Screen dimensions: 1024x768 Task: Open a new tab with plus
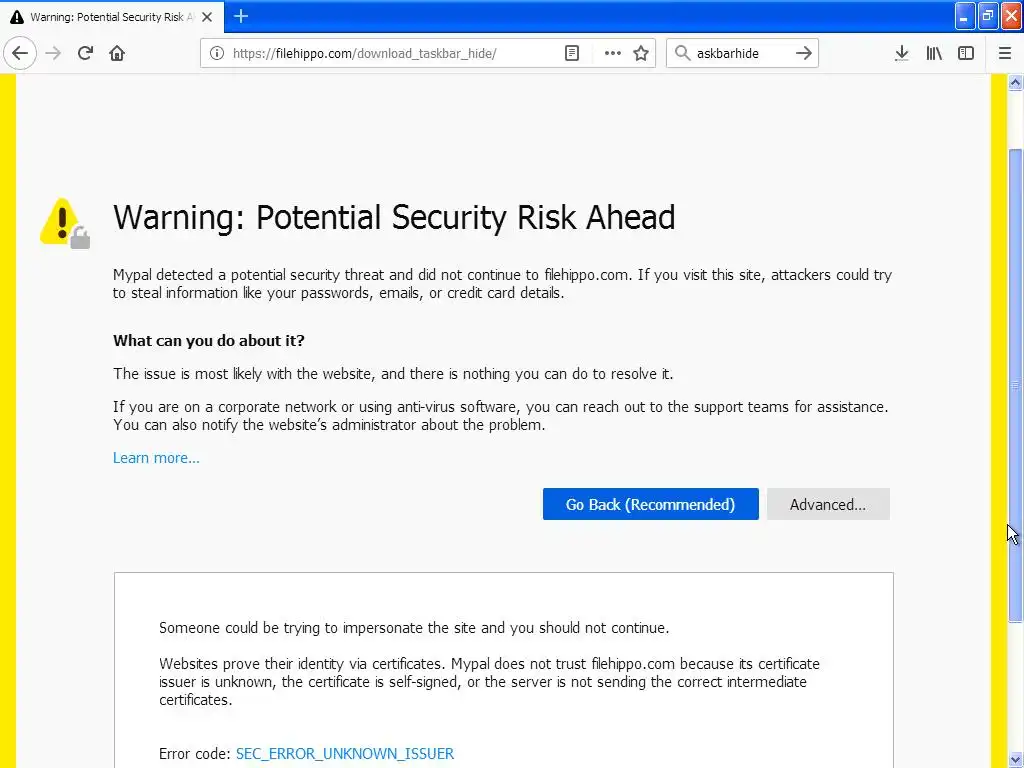click(x=241, y=16)
